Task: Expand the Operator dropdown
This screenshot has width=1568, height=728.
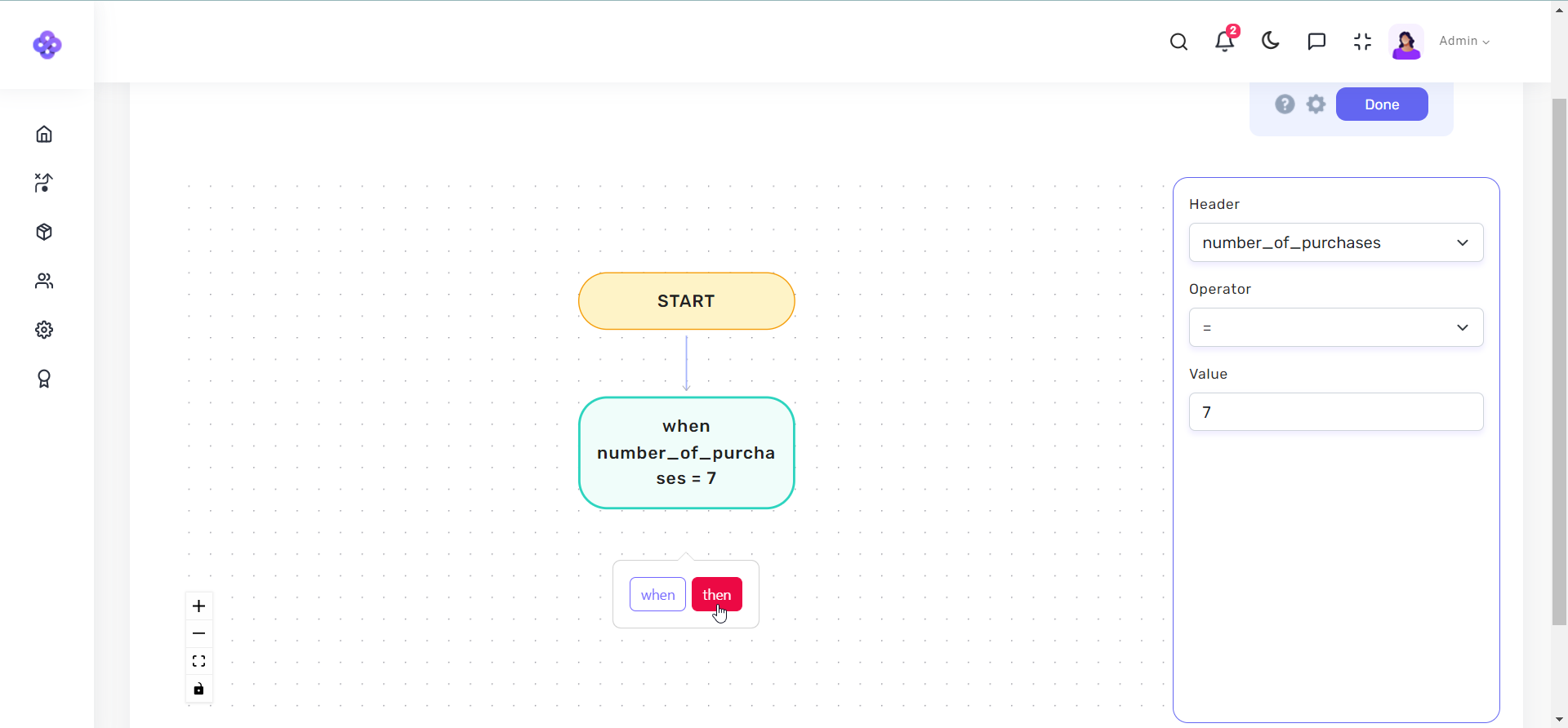Action: click(x=1336, y=327)
